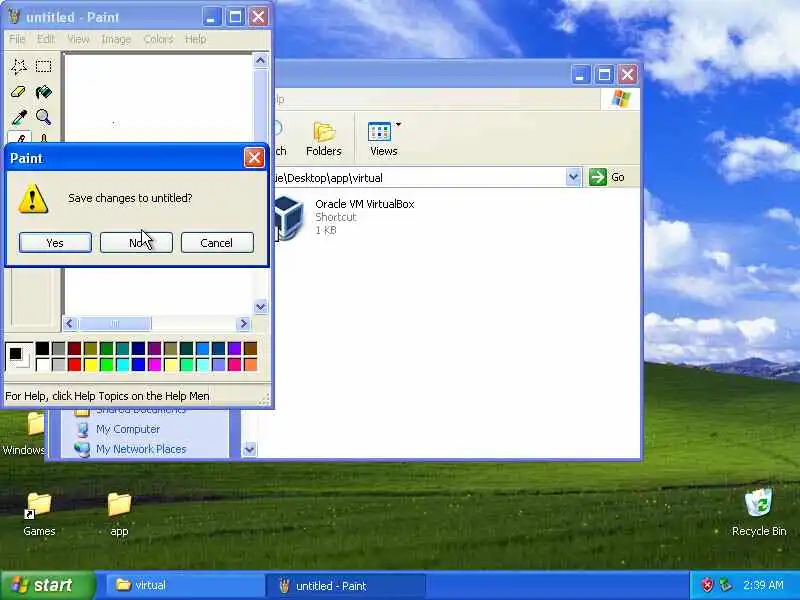Open the Views dropdown arrow
The height and width of the screenshot is (600, 800).
pos(398,124)
